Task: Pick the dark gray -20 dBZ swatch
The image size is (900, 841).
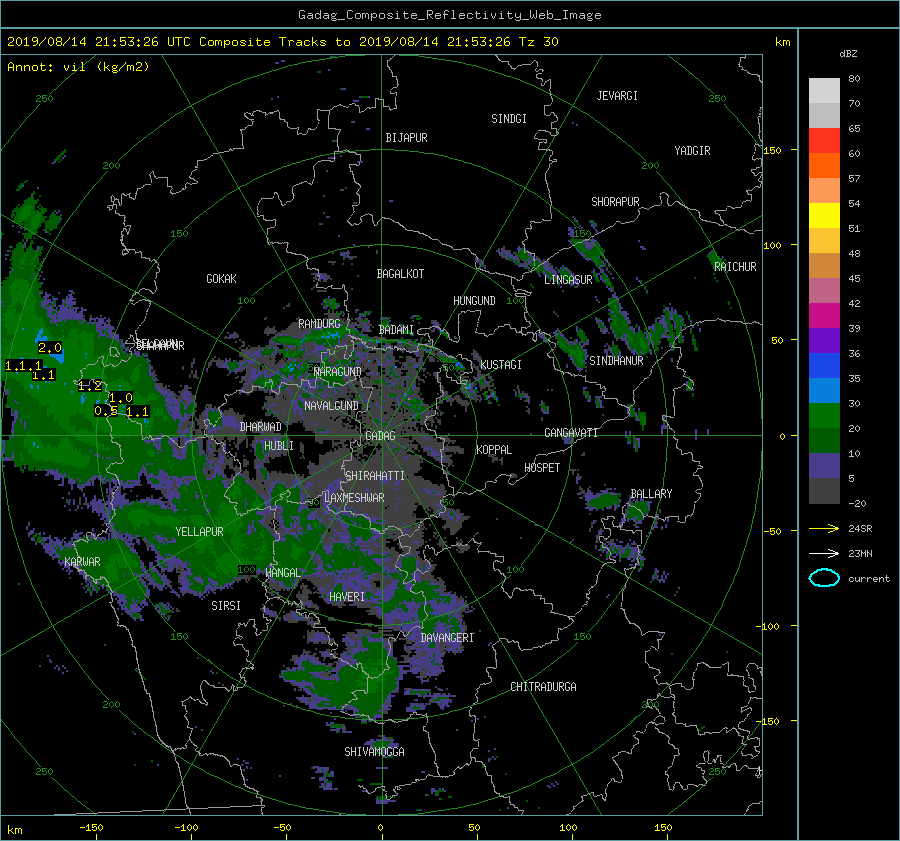Action: click(824, 490)
